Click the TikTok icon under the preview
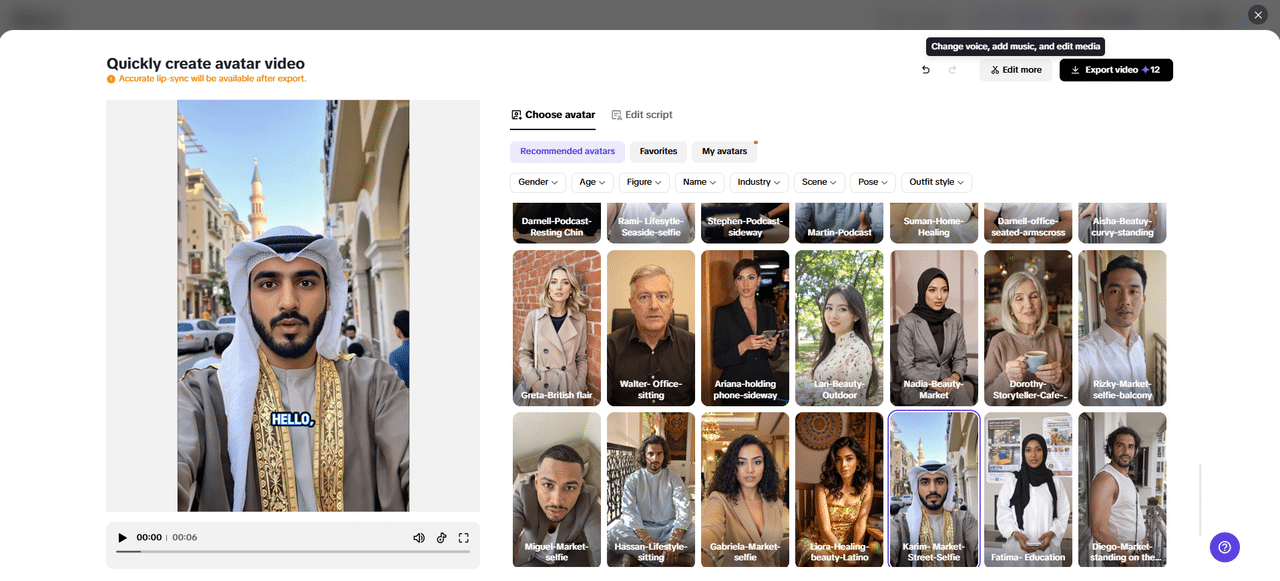The image size is (1280, 581). [x=441, y=538]
